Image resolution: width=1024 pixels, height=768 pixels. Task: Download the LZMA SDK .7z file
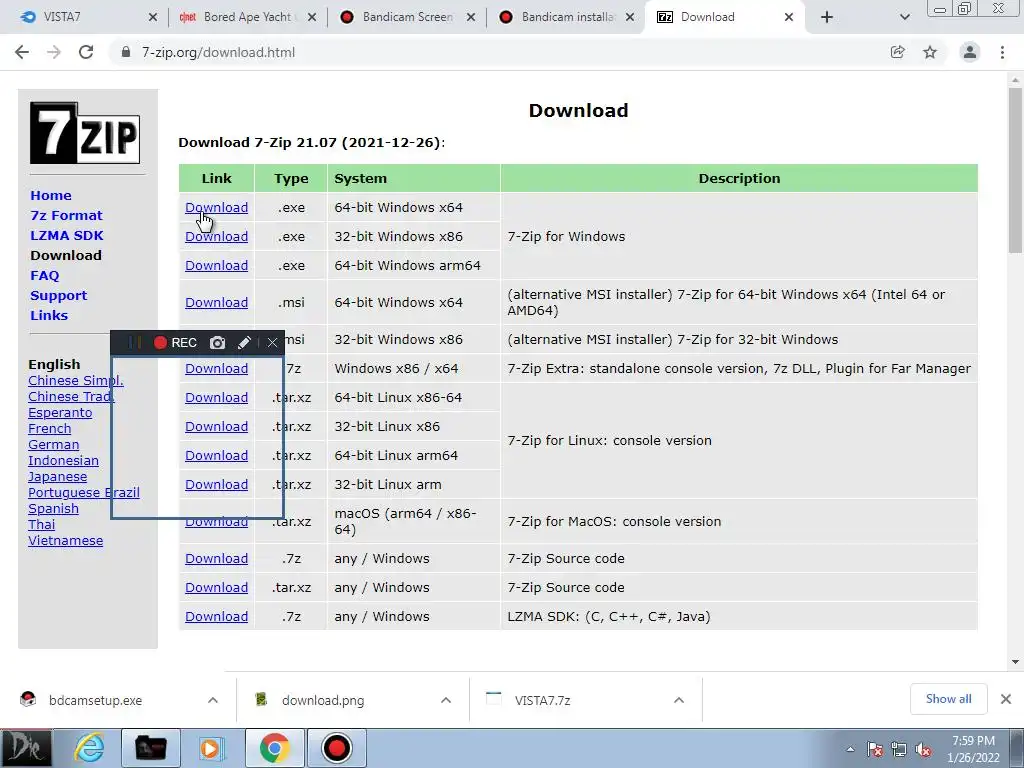[x=216, y=616]
